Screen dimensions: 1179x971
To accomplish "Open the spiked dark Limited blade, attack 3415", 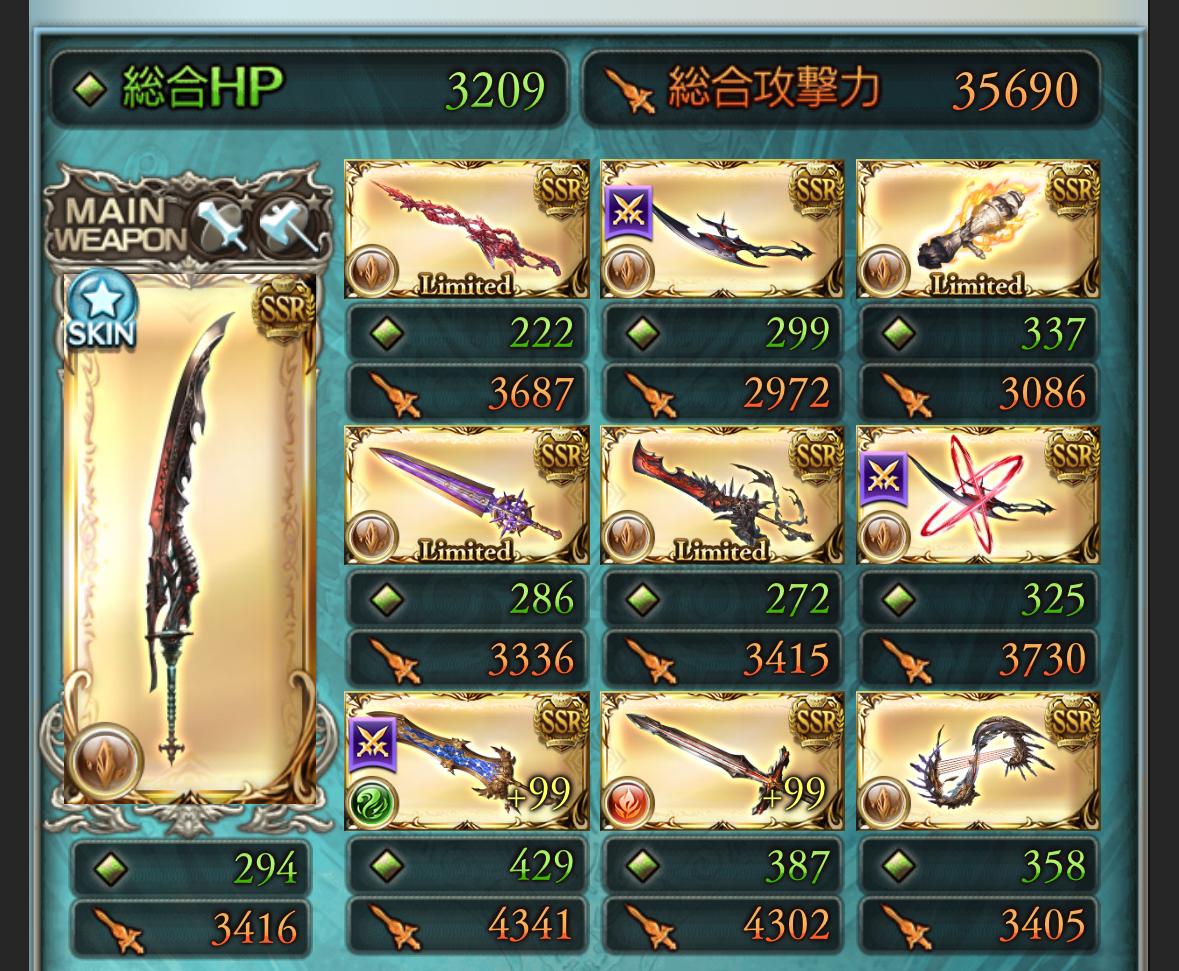I will (x=722, y=495).
